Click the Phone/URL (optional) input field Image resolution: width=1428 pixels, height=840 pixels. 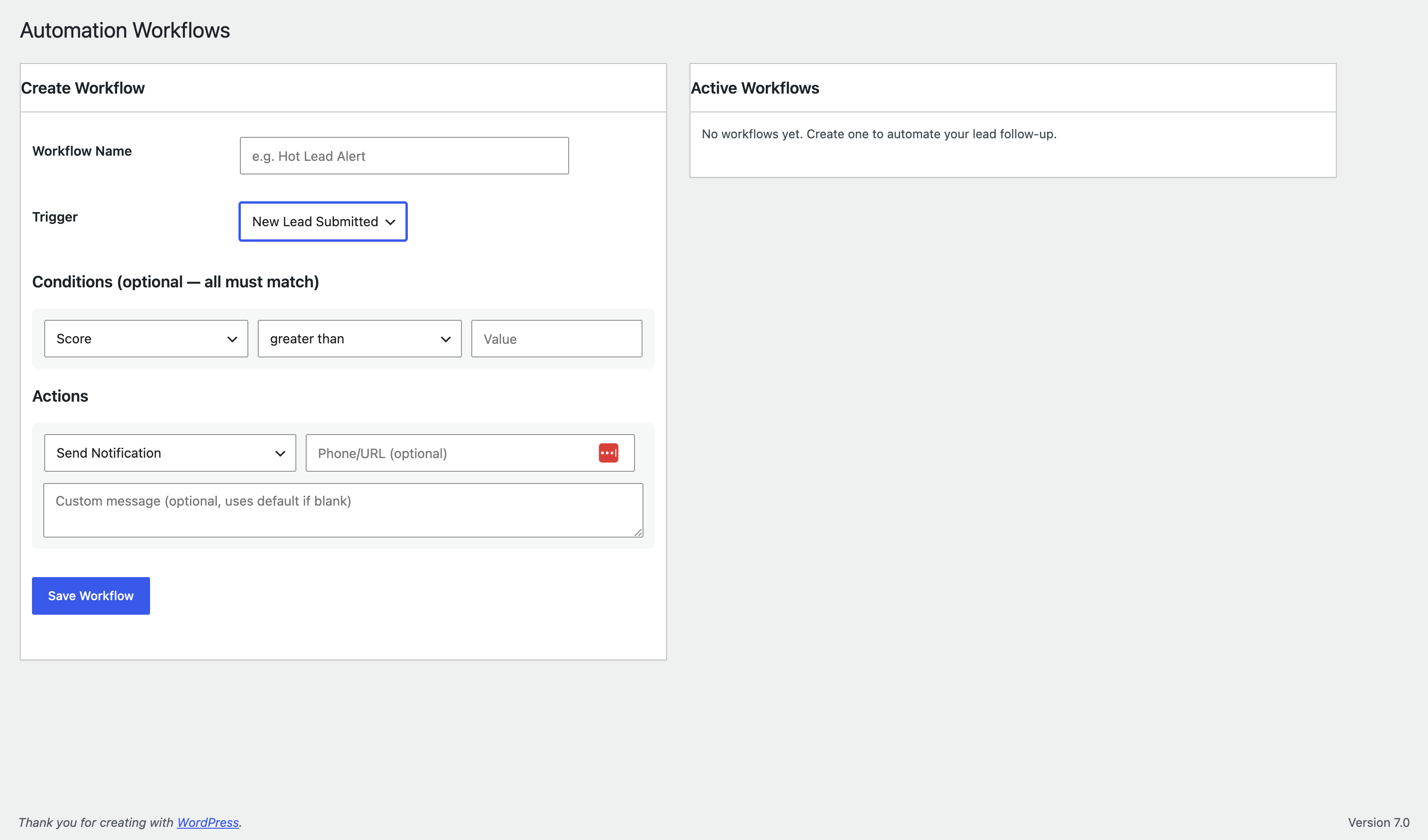coord(470,453)
